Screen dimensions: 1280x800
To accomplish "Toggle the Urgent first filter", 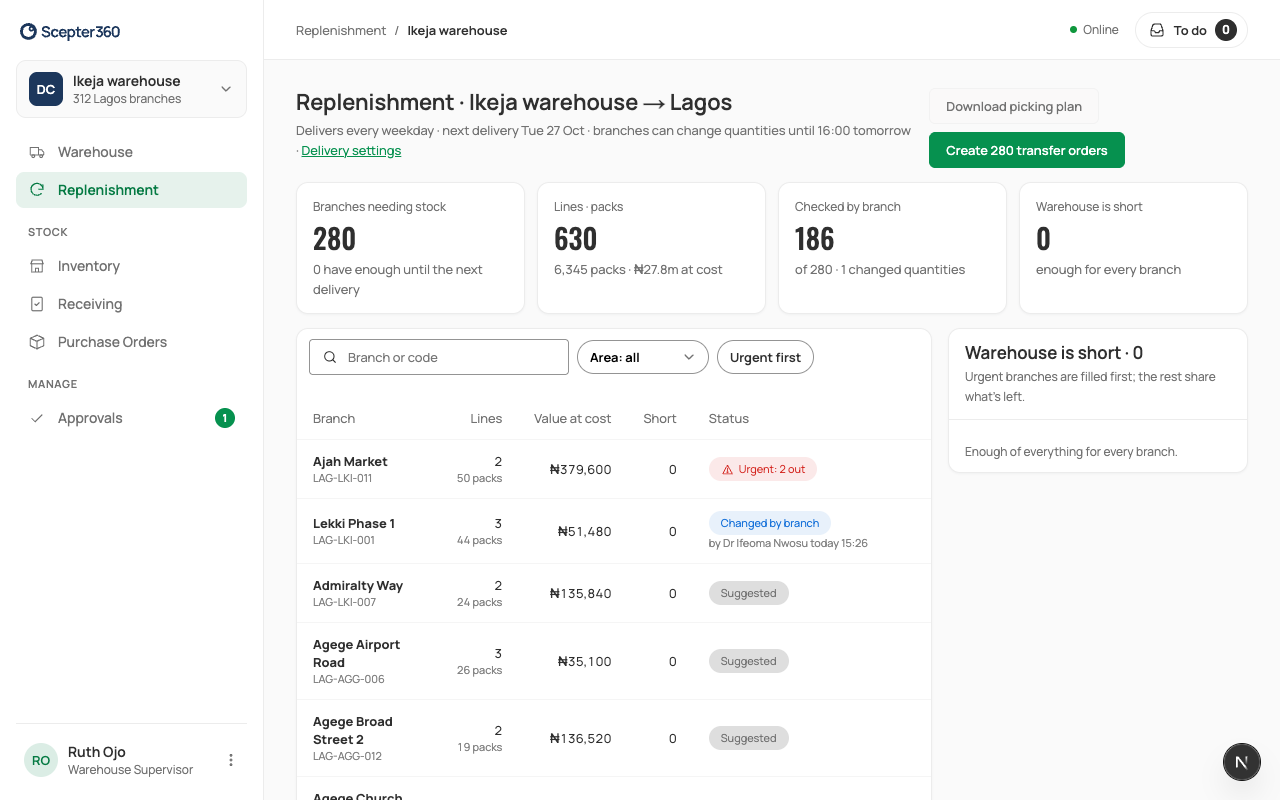I will point(765,357).
